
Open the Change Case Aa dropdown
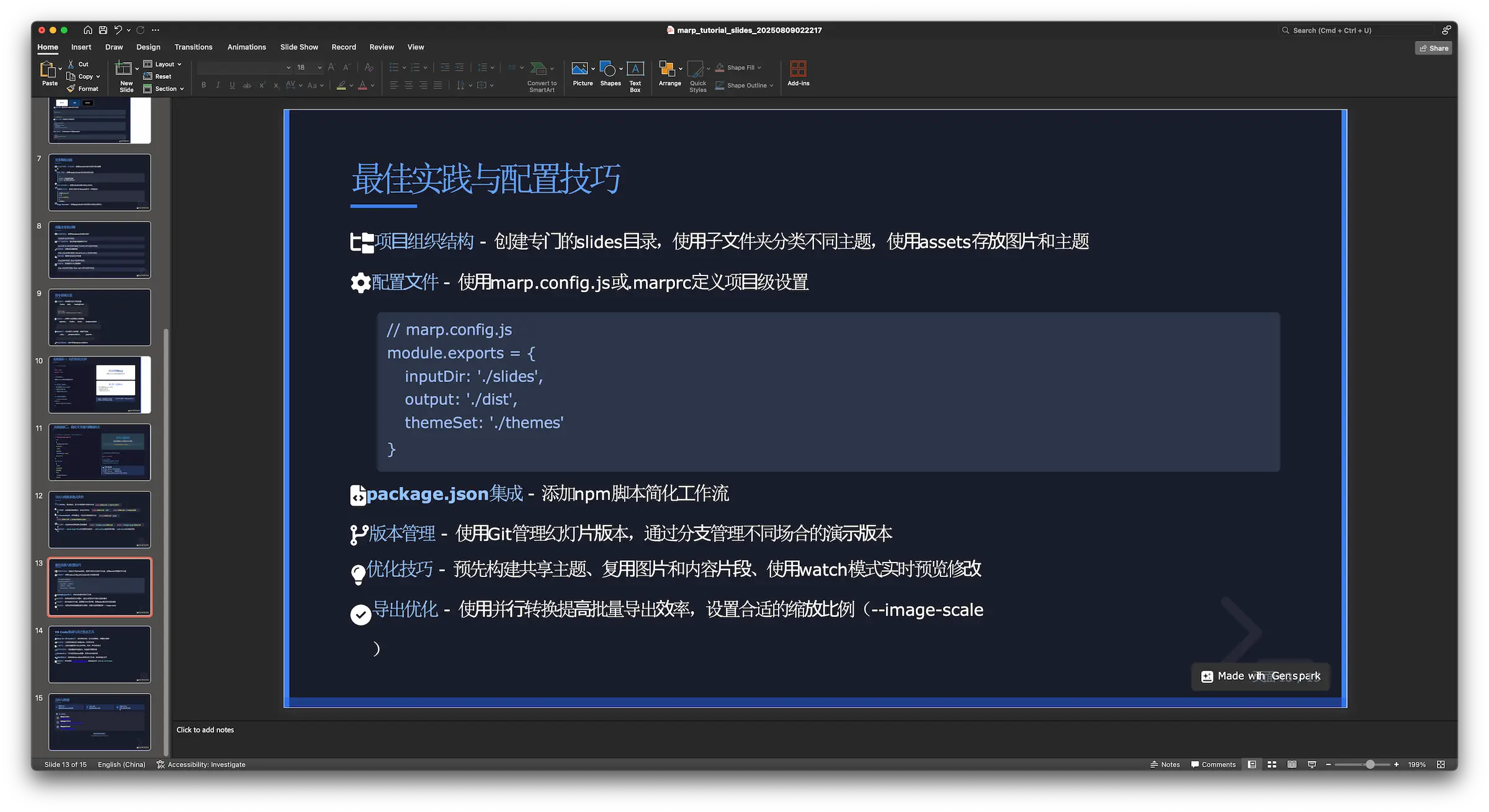click(315, 85)
